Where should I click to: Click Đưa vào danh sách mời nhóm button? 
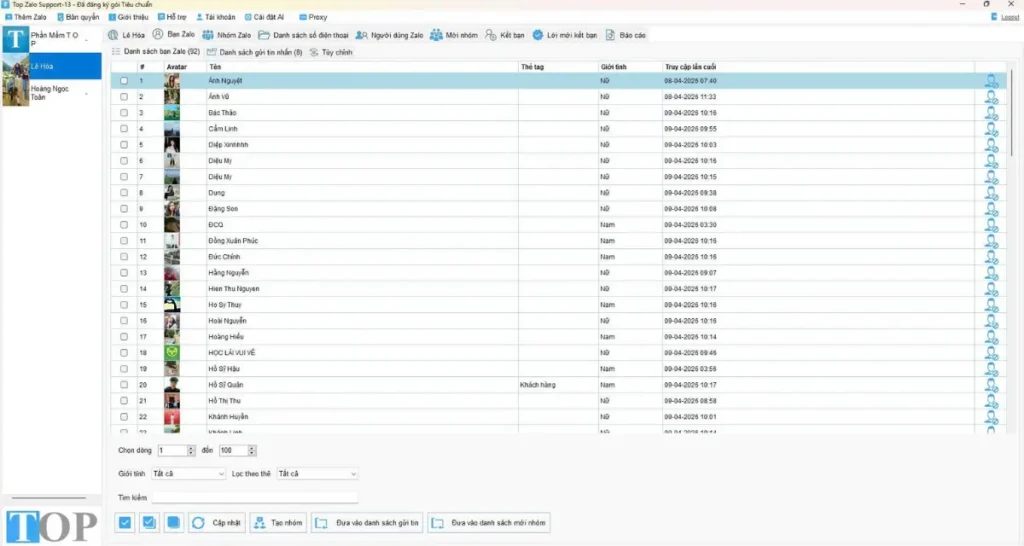(x=488, y=522)
